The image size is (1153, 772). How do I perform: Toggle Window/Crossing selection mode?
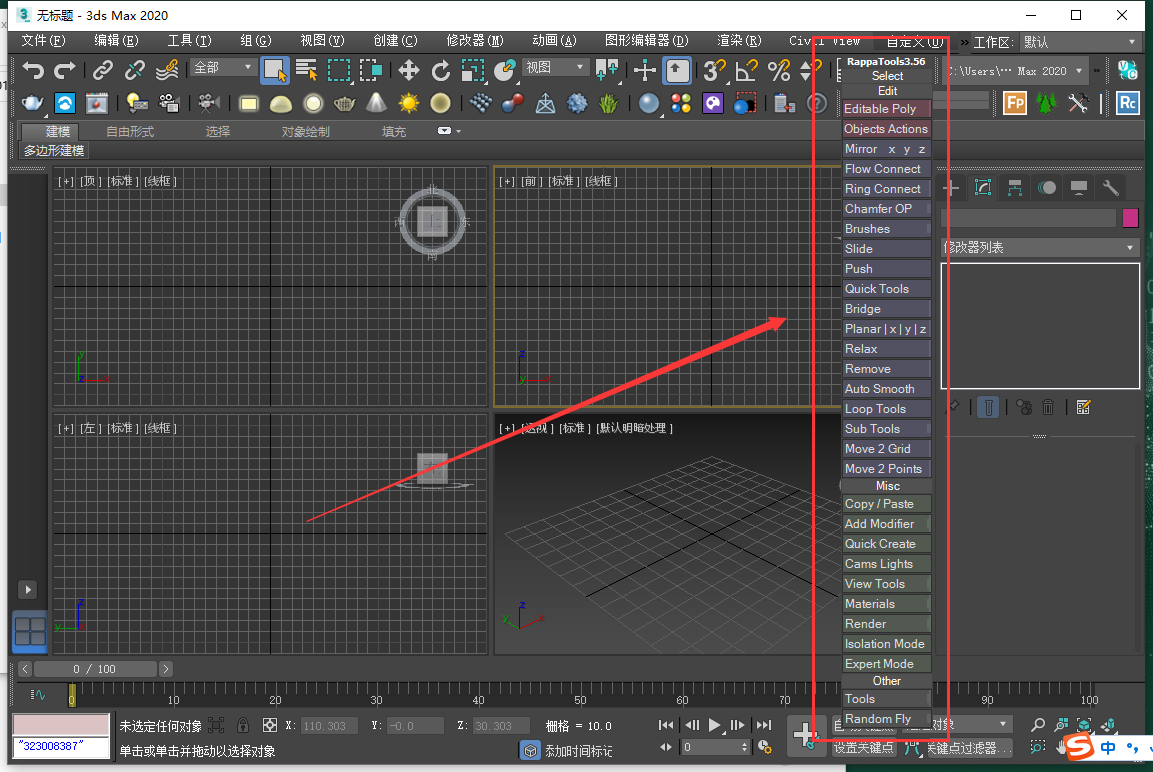[371, 71]
